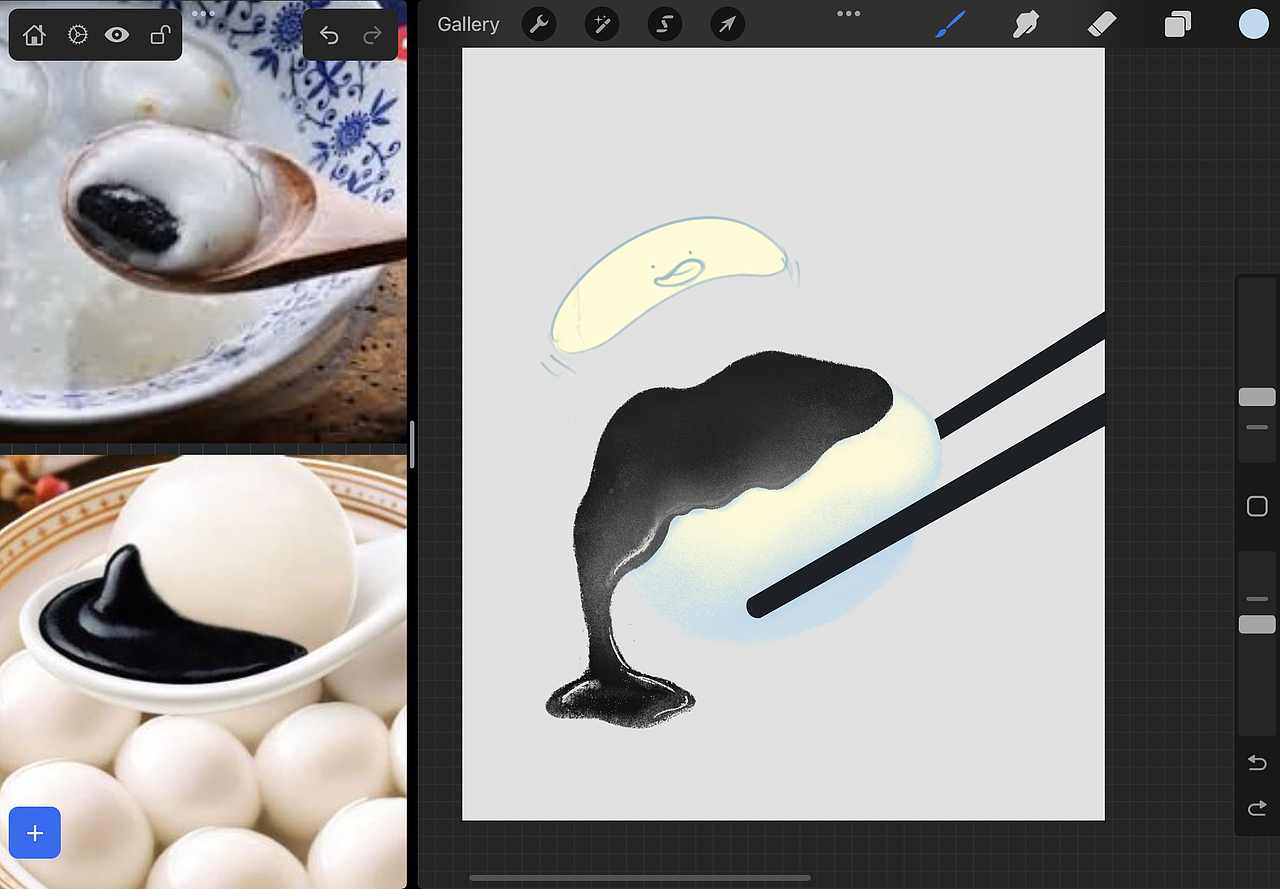The image size is (1280, 889).
Task: Toggle visibility eye in the reference app
Action: pyautogui.click(x=117, y=35)
